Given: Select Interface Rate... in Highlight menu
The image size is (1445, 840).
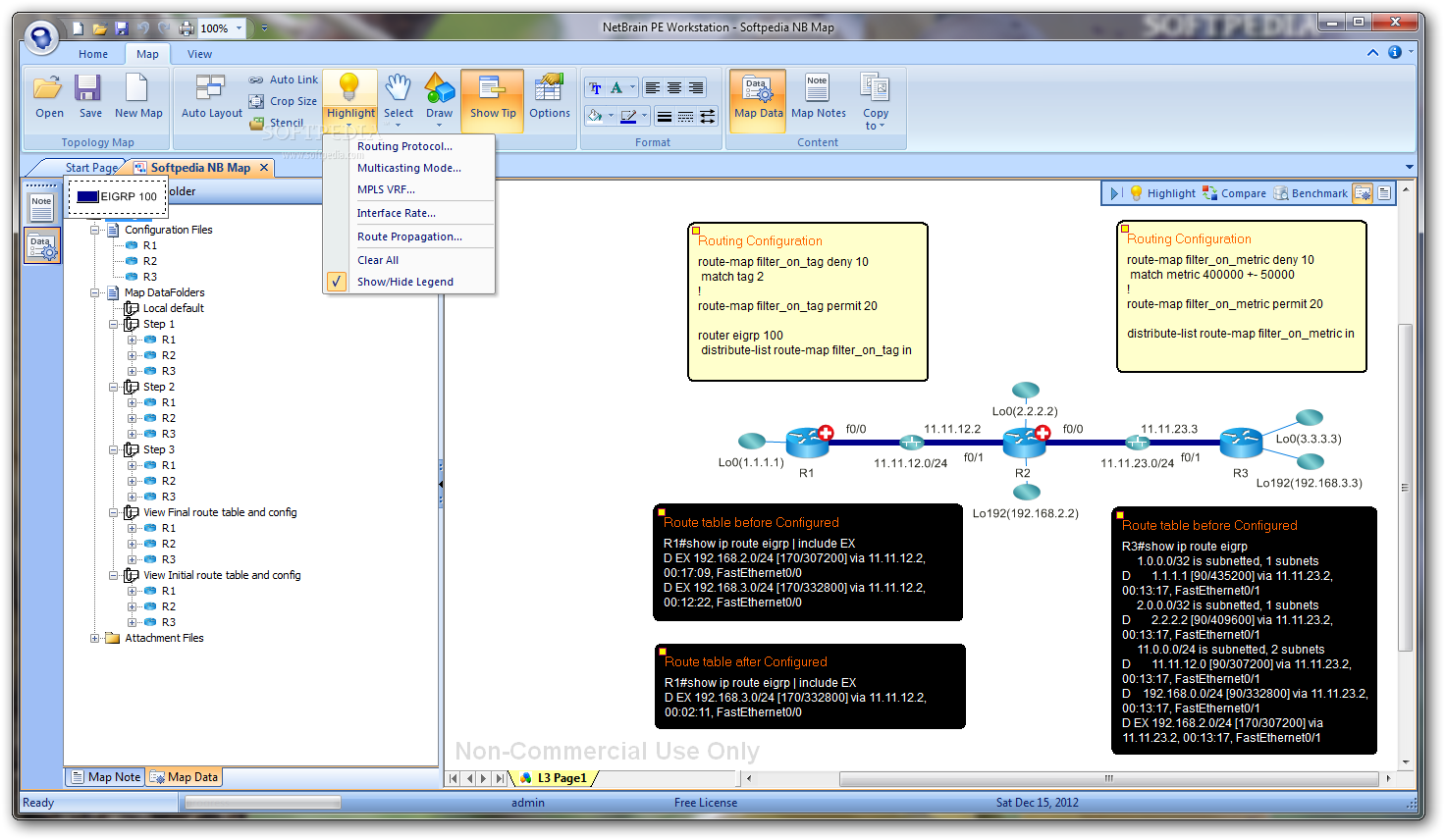Looking at the screenshot, I should (x=396, y=213).
